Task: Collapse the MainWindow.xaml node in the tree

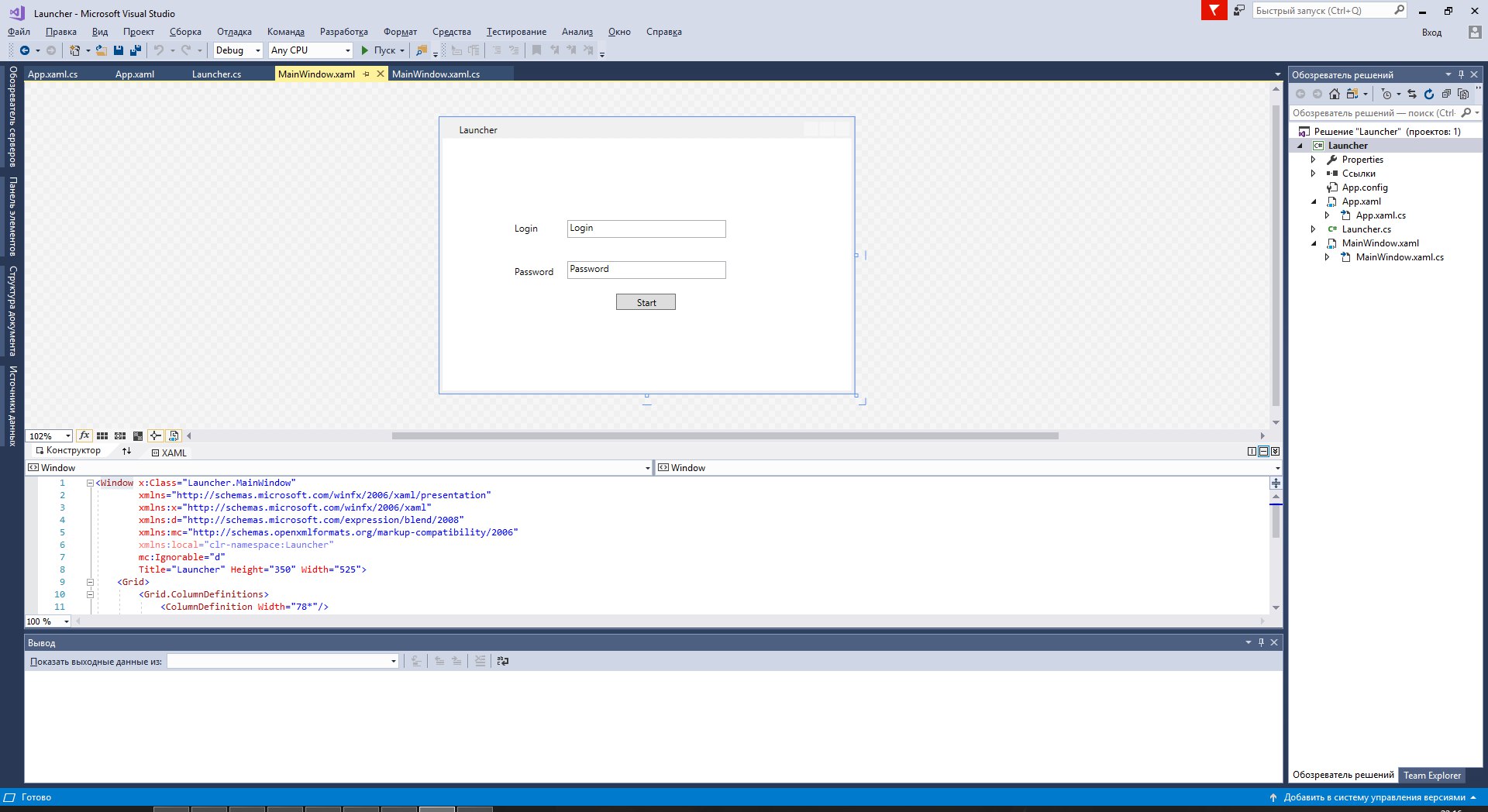Action: 1313,243
